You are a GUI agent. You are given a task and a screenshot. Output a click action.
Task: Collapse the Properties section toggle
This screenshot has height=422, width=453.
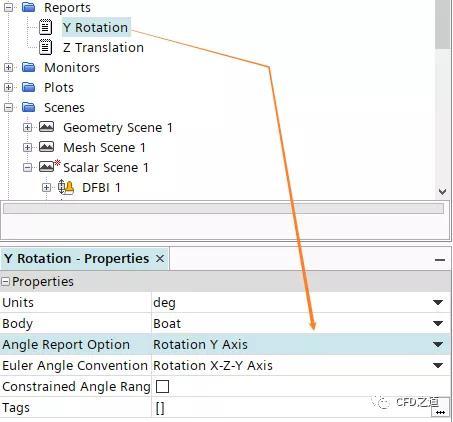click(5, 282)
